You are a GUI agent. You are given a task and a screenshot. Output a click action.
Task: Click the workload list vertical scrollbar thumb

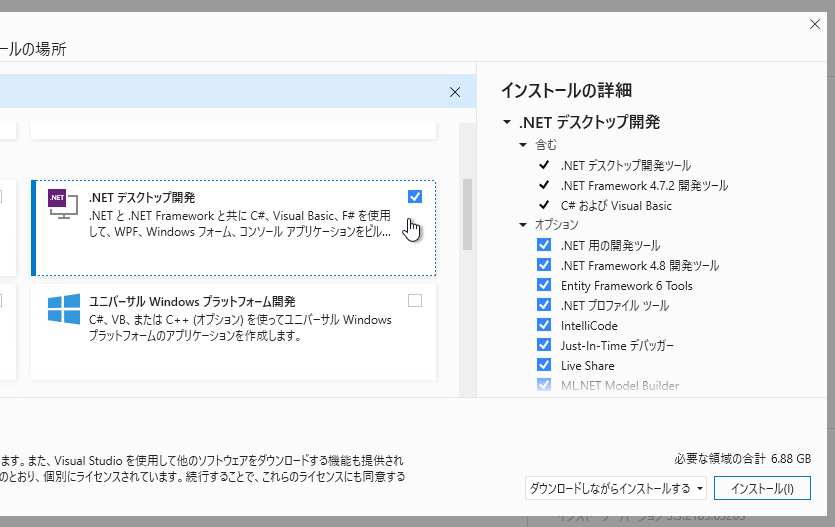(x=468, y=214)
